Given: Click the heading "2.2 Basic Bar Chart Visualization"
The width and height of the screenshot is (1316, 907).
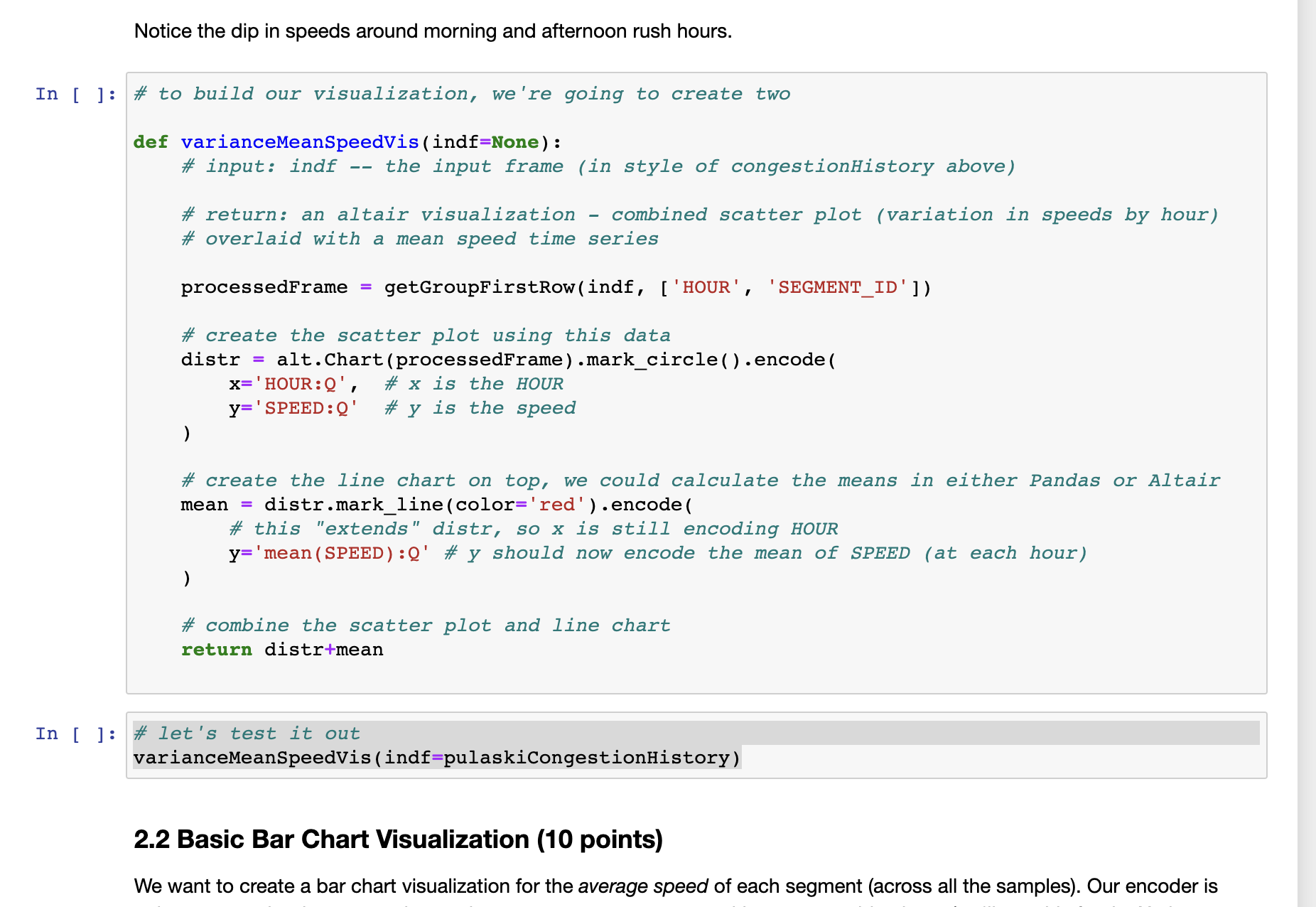Looking at the screenshot, I should [x=397, y=839].
